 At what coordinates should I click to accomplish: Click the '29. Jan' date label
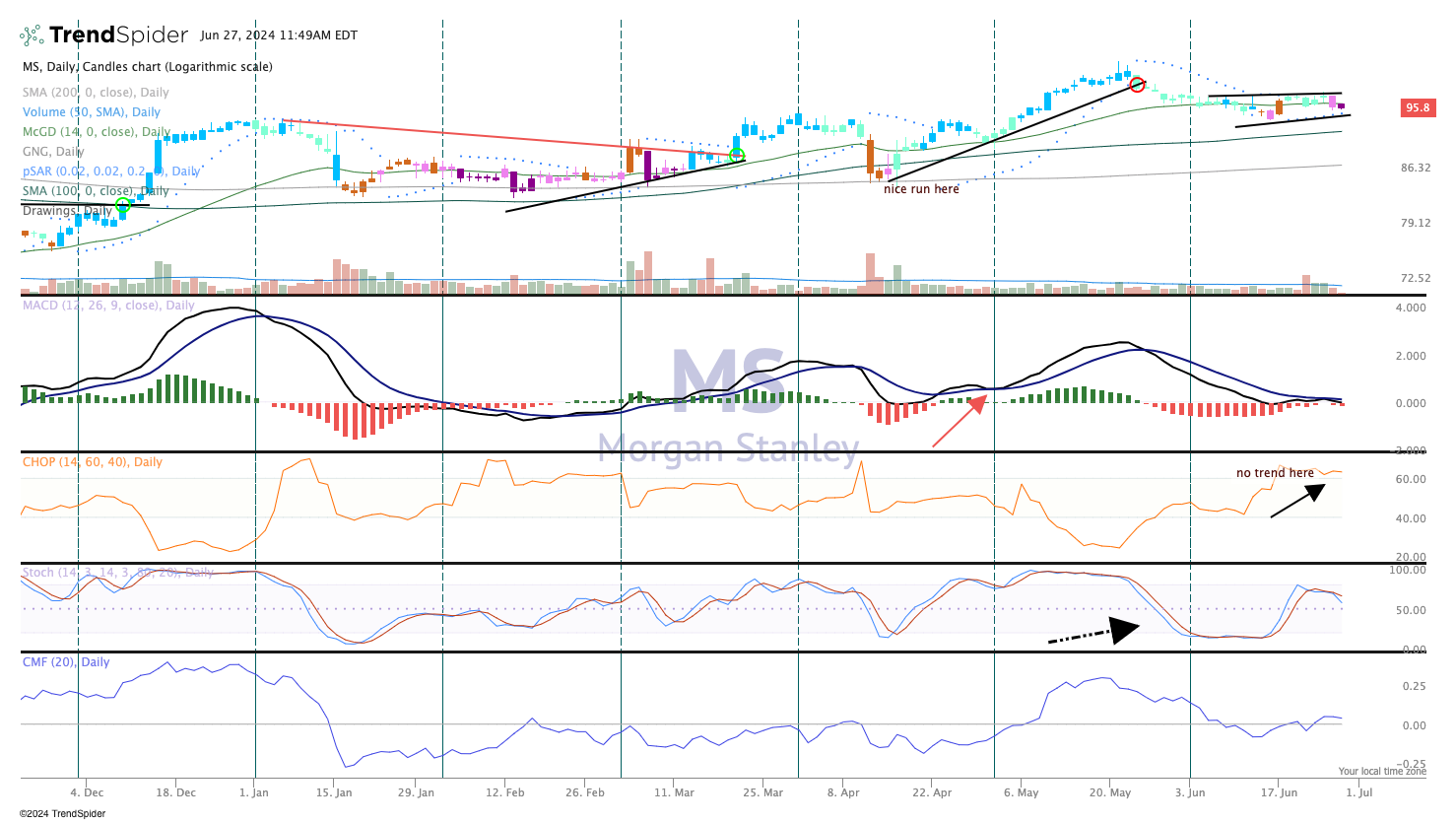pyautogui.click(x=417, y=792)
